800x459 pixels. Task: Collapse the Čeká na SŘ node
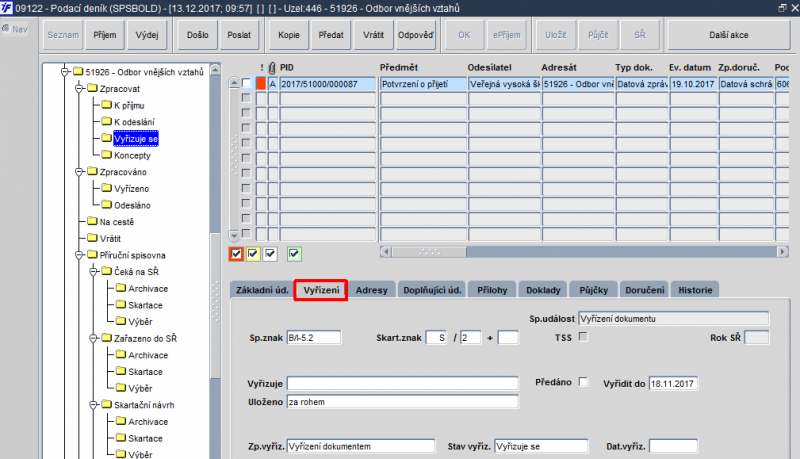tap(93, 272)
